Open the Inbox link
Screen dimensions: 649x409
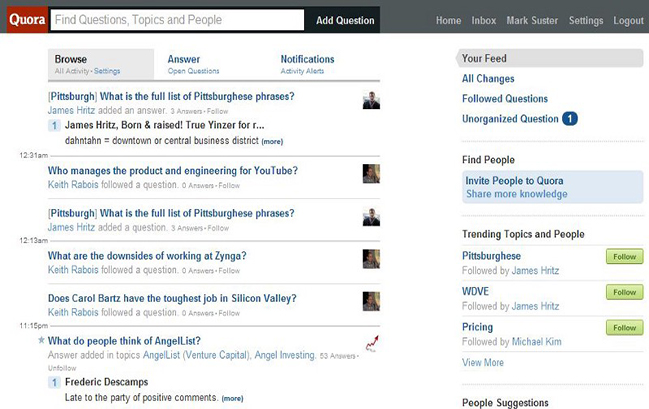pos(483,20)
